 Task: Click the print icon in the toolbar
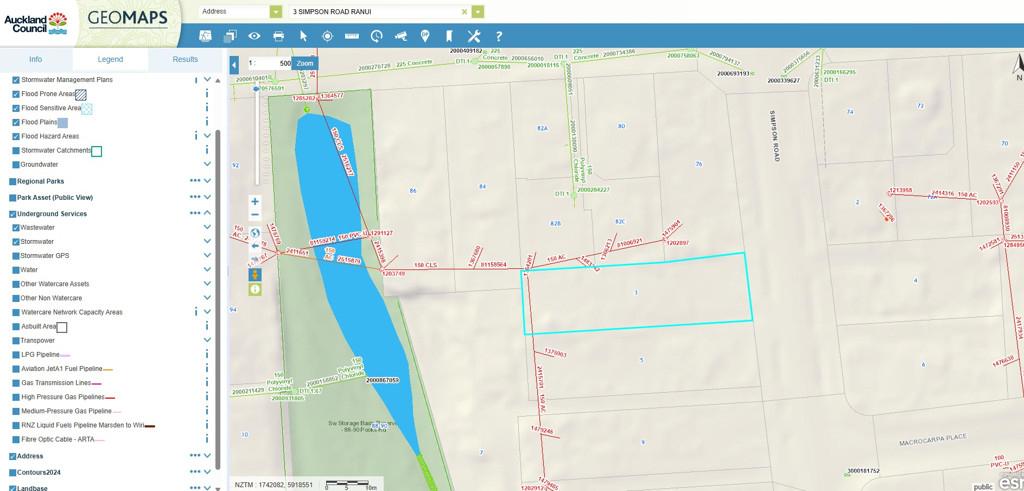pyautogui.click(x=278, y=36)
